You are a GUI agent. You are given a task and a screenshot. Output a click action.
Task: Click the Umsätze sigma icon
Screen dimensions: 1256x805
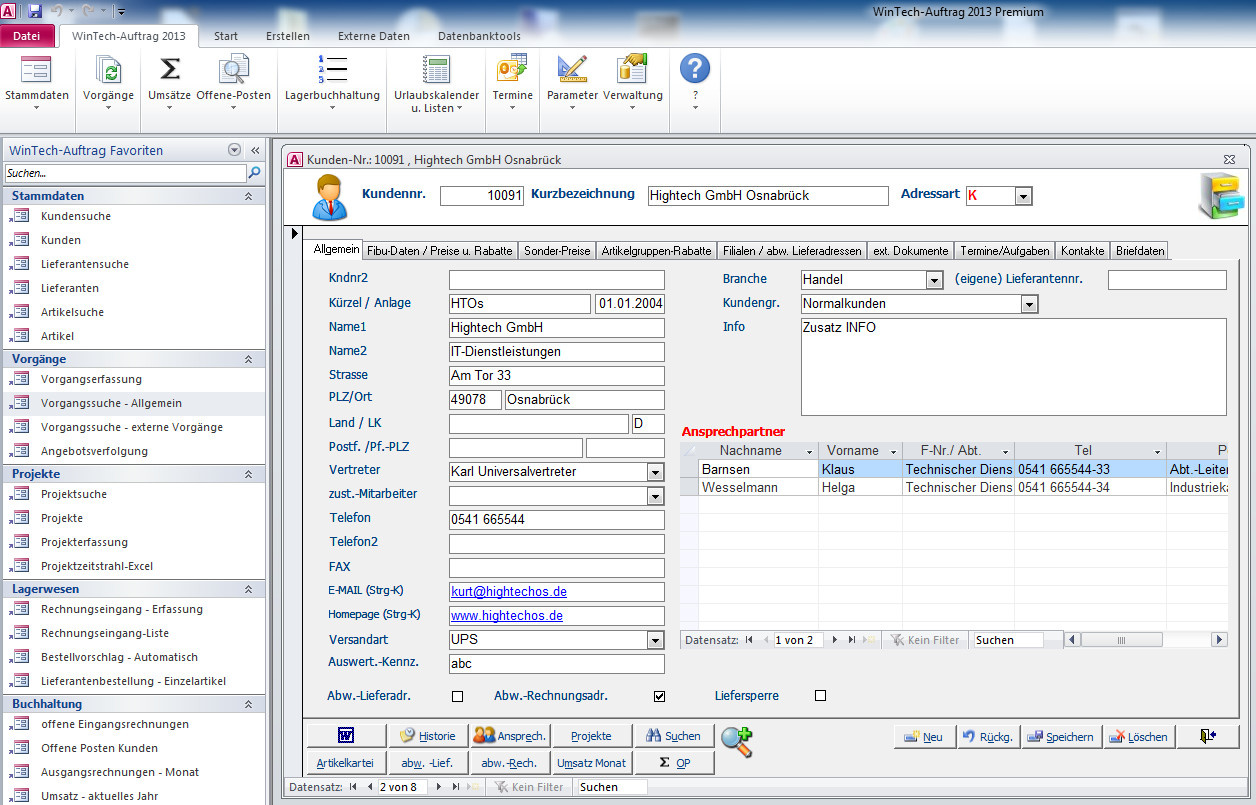coord(170,70)
